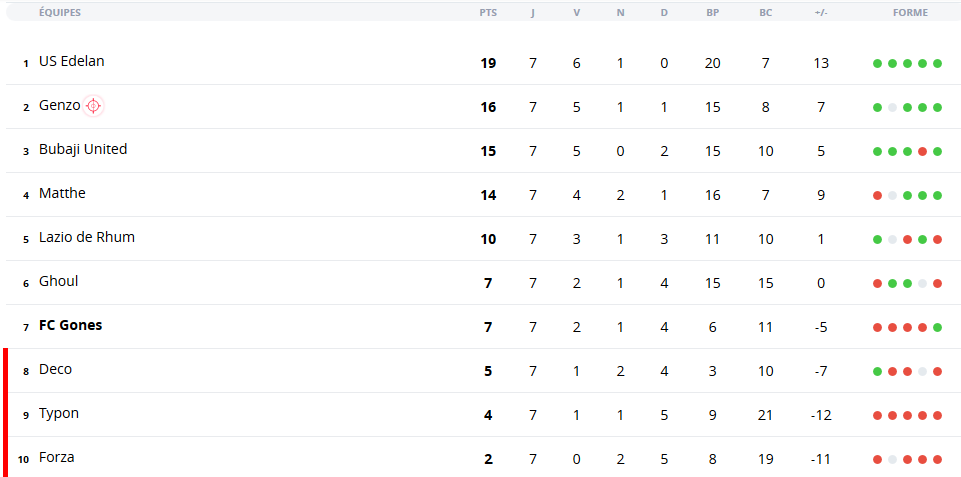The height and width of the screenshot is (477, 961).
Task: Open the Ghoul team entry
Action: pyautogui.click(x=58, y=281)
